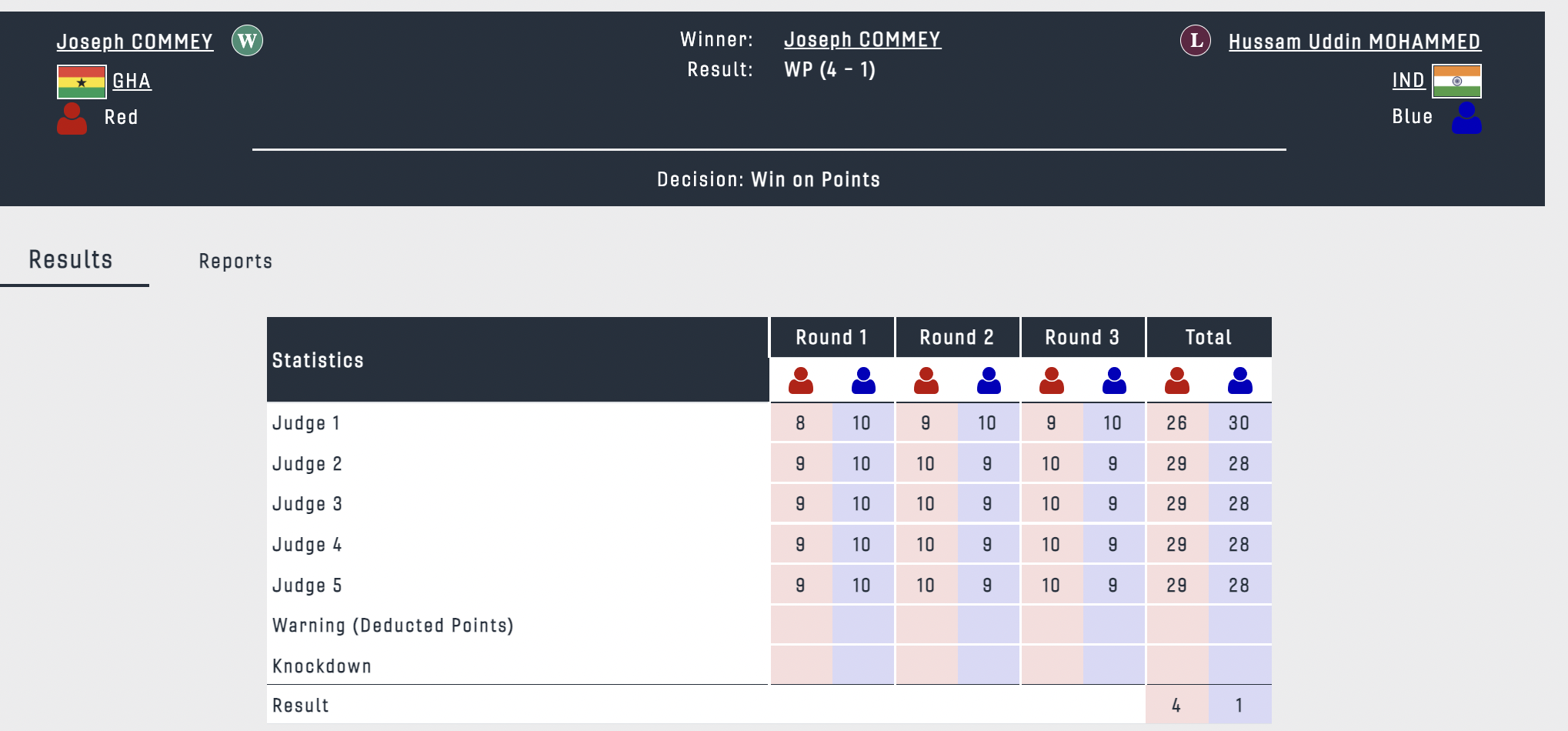The image size is (1568, 731).
Task: Open Joseph COMMEY's profile link on left
Action: coord(135,42)
